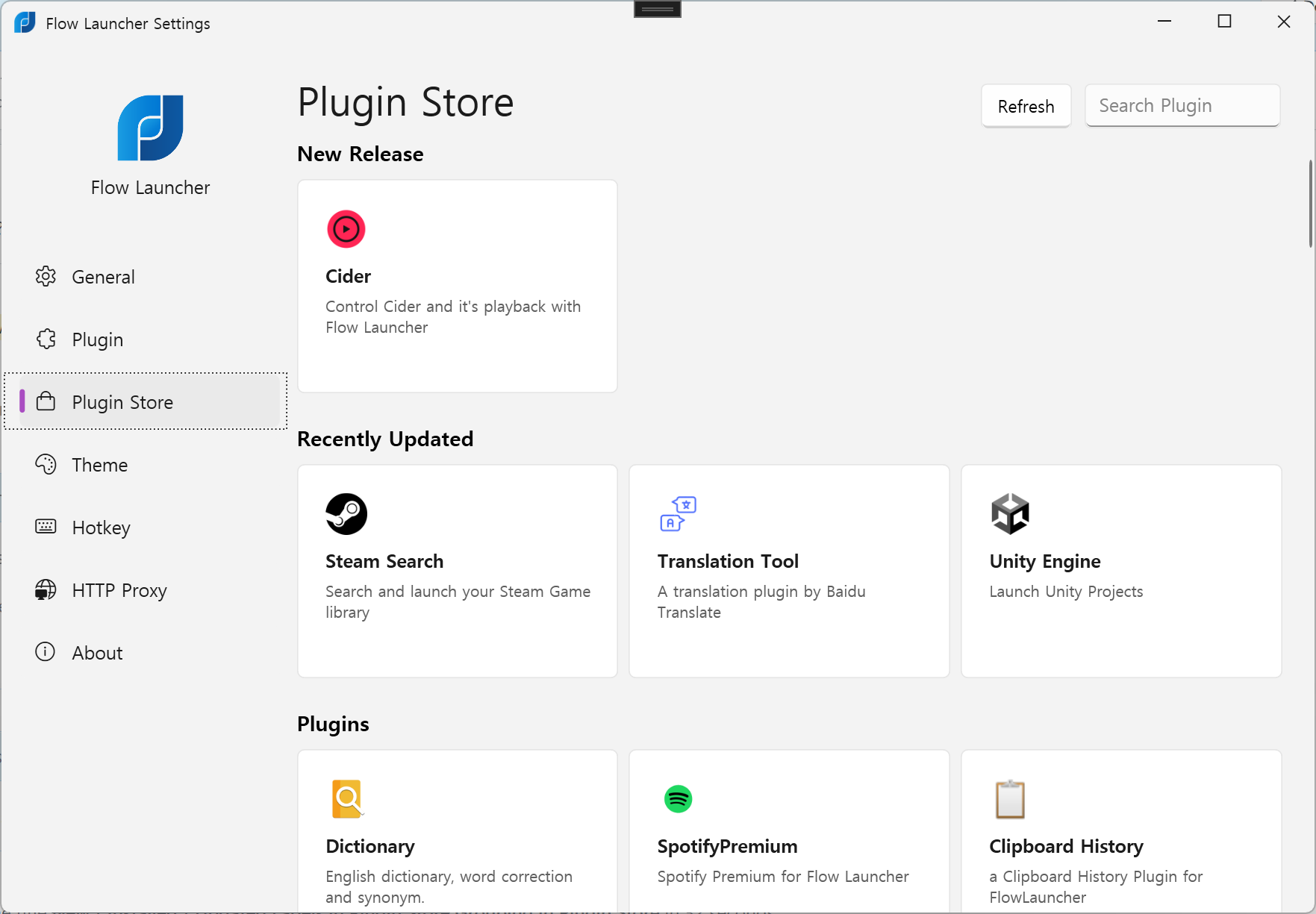The width and height of the screenshot is (1316, 914).
Task: Open the HTTP Proxy settings page
Action: click(149, 590)
